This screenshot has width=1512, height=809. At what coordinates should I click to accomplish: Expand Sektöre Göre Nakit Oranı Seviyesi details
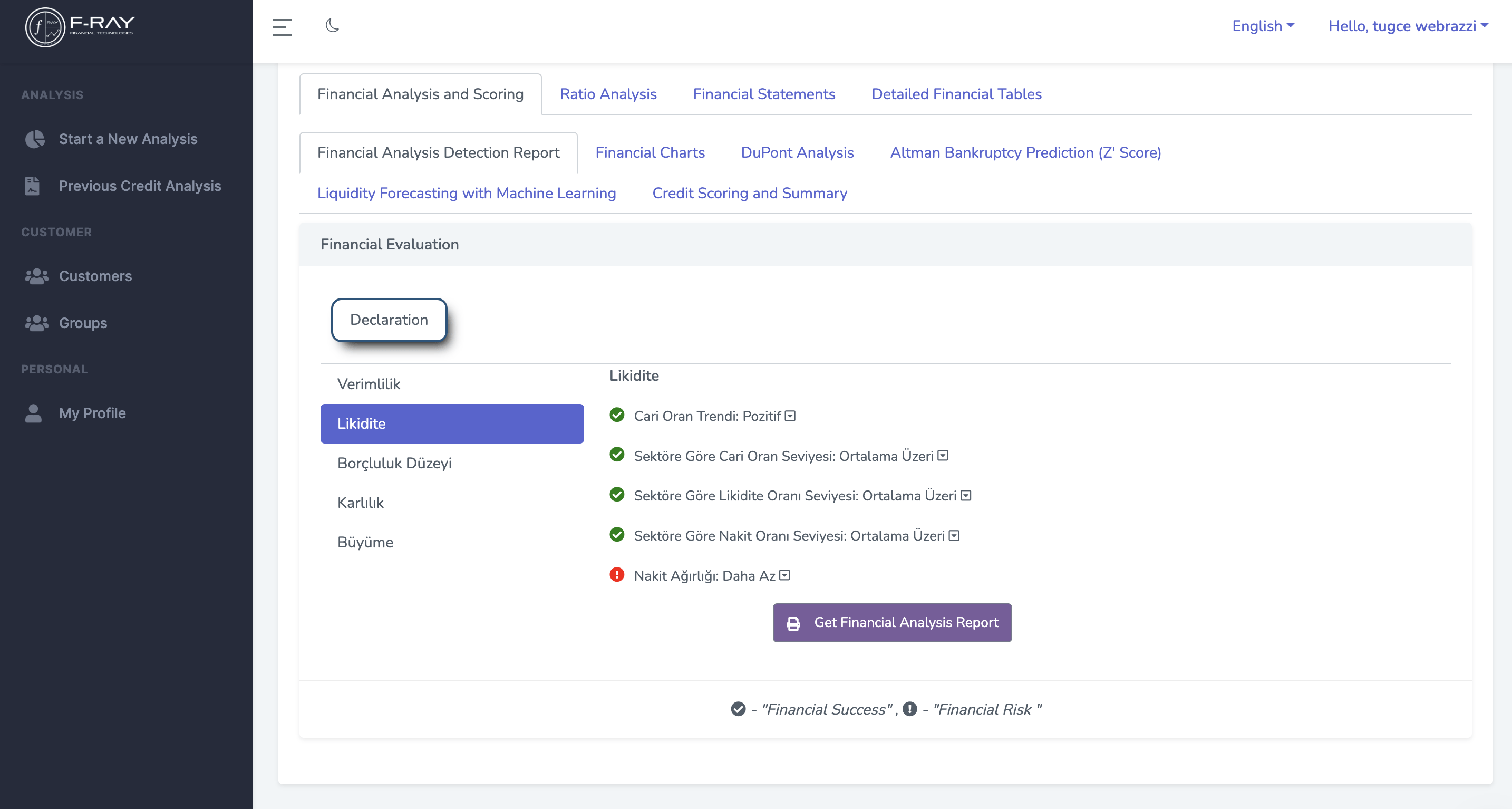954,535
